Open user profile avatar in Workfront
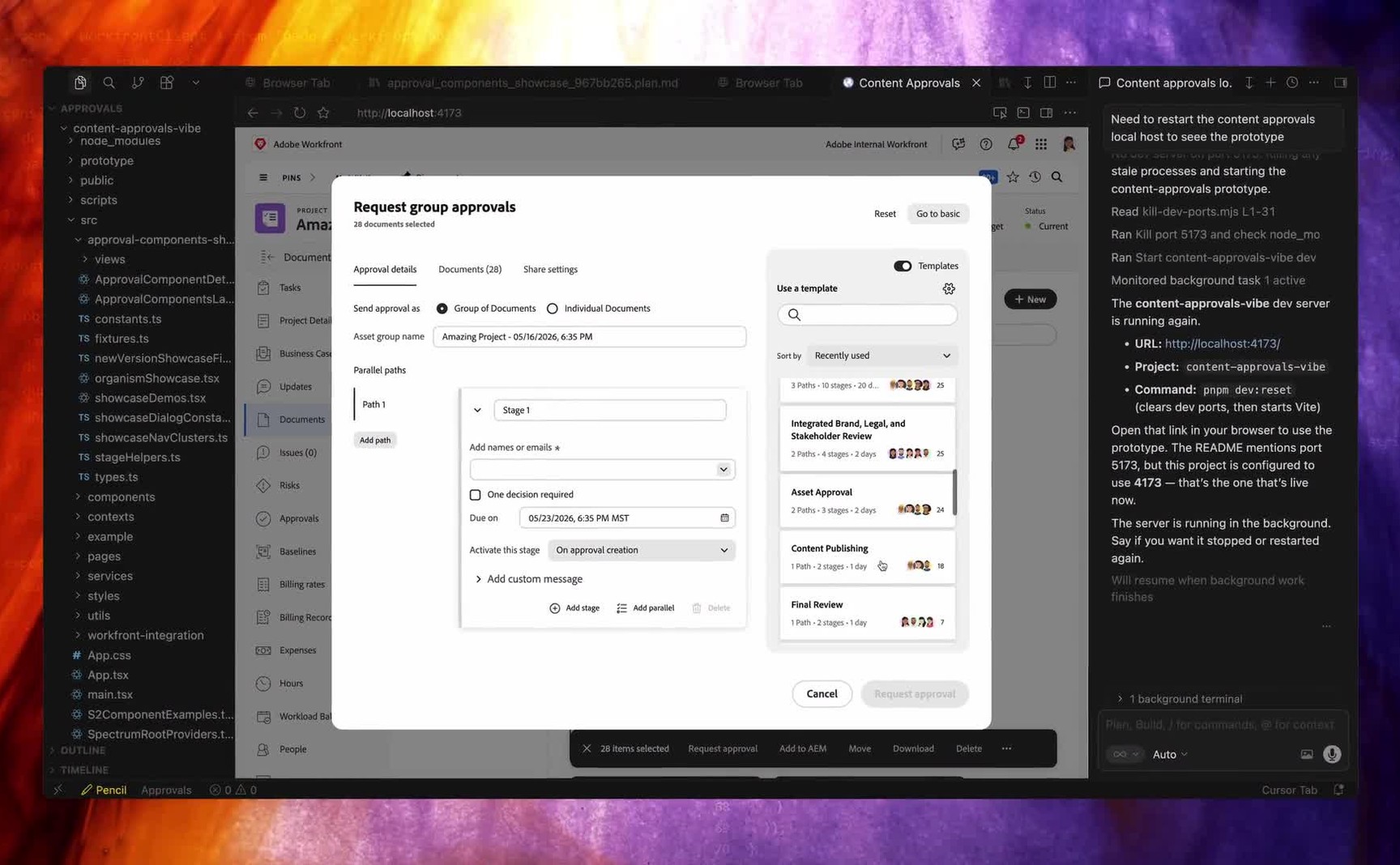This screenshot has height=865, width=1400. (x=1069, y=144)
